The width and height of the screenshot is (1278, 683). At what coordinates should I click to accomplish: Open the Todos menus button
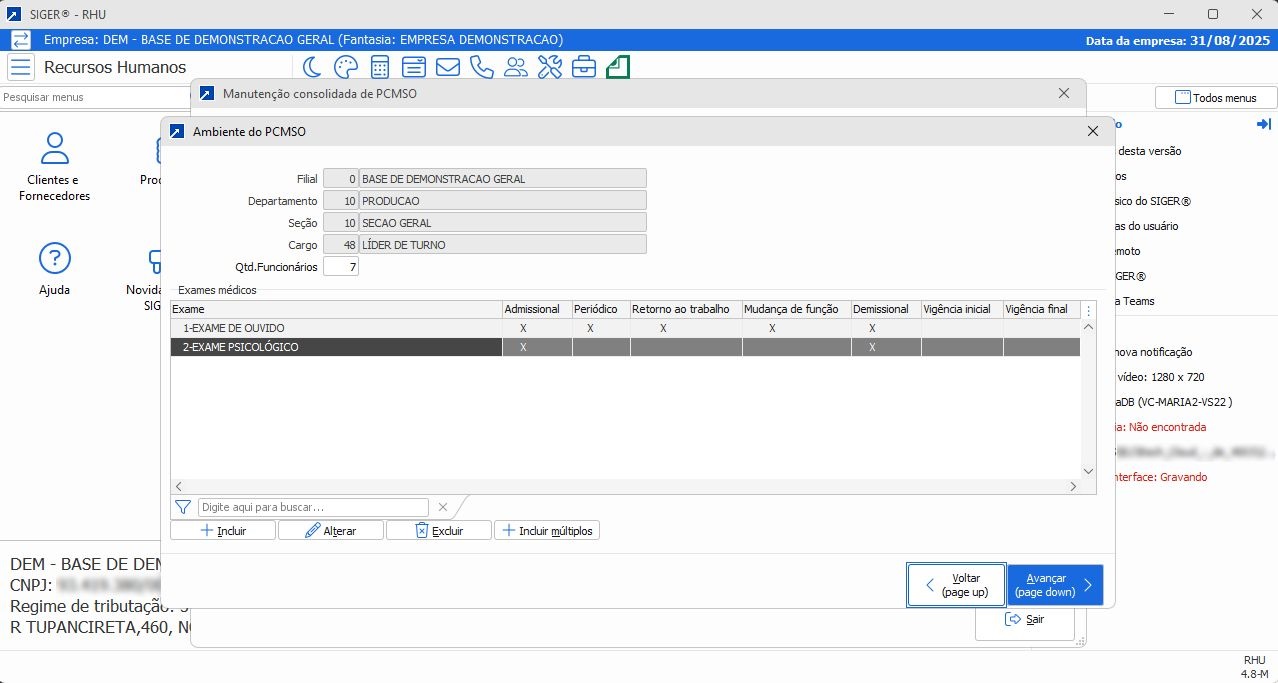point(1216,98)
